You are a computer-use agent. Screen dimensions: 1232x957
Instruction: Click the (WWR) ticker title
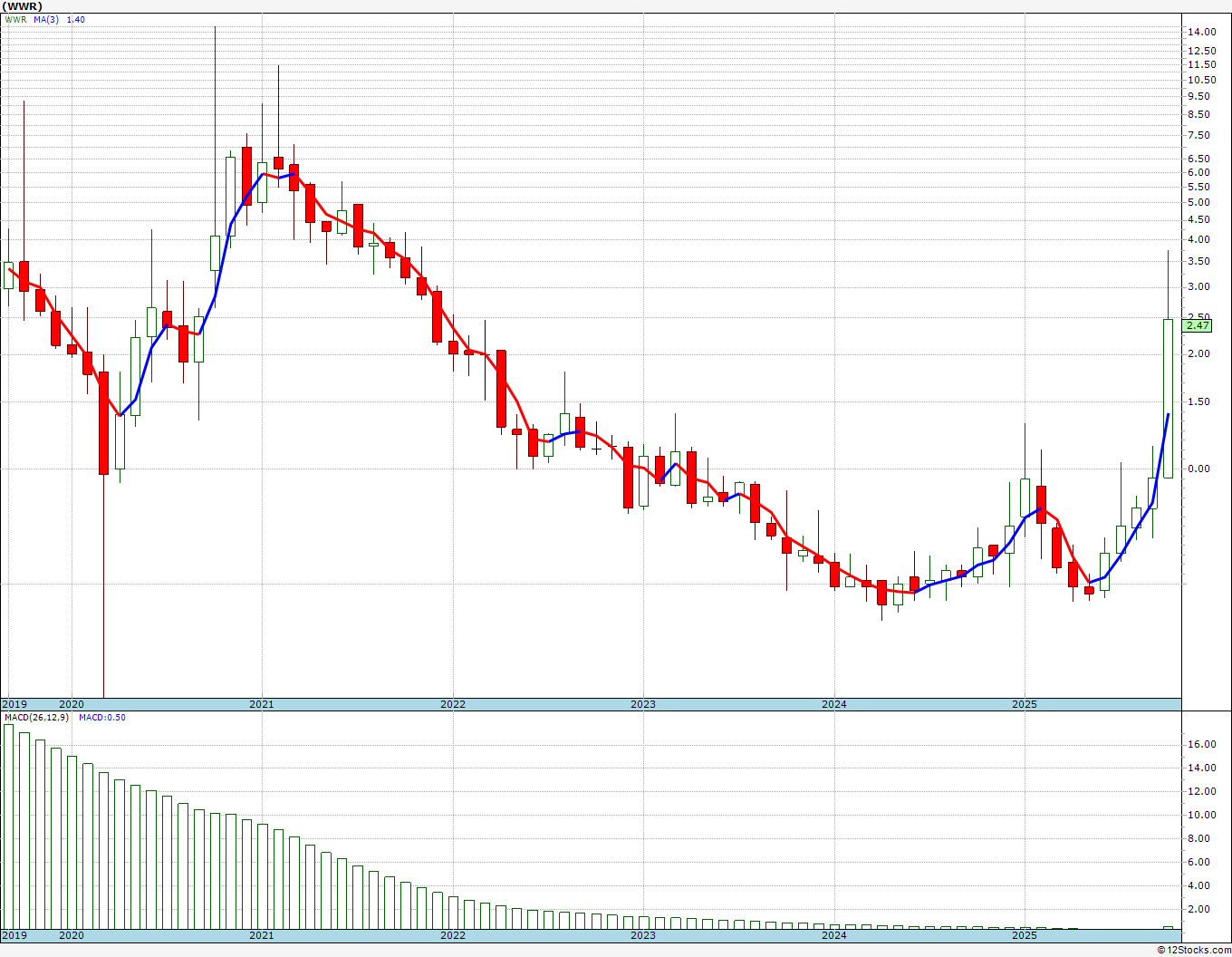click(24, 6)
